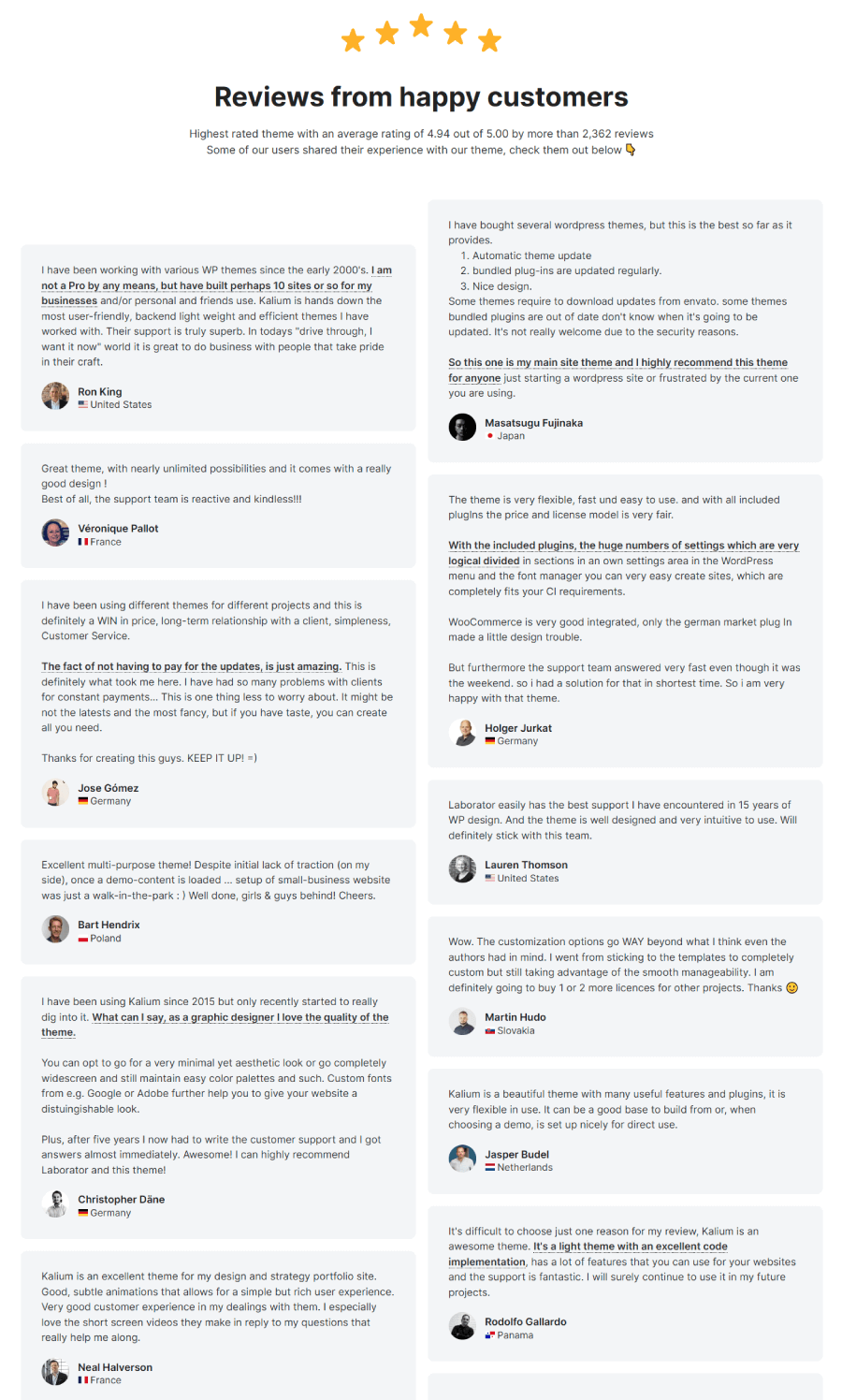Click the Slovakia flag under Martin Hudo

490,1030
